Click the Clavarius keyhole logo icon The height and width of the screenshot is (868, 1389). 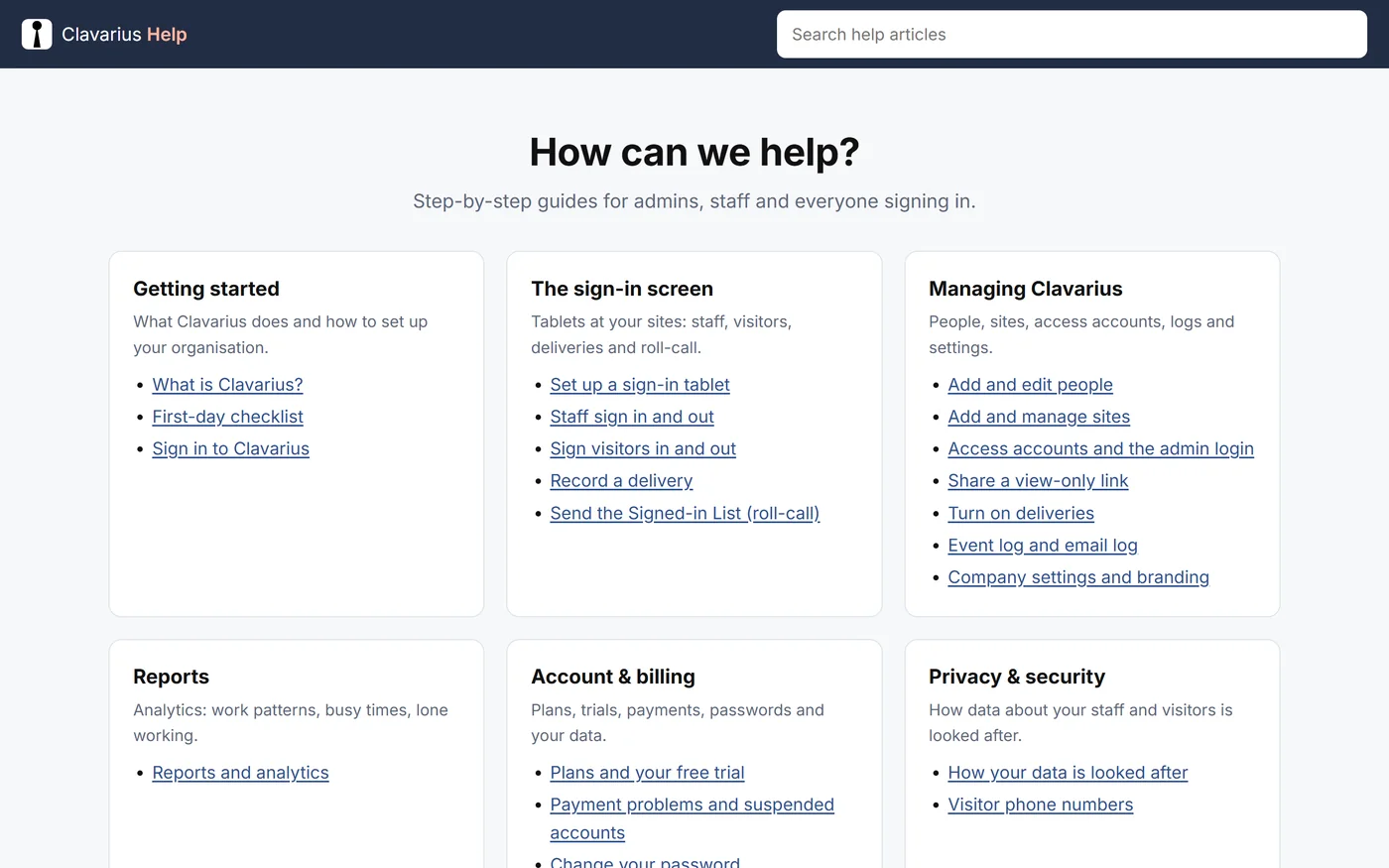coord(37,34)
